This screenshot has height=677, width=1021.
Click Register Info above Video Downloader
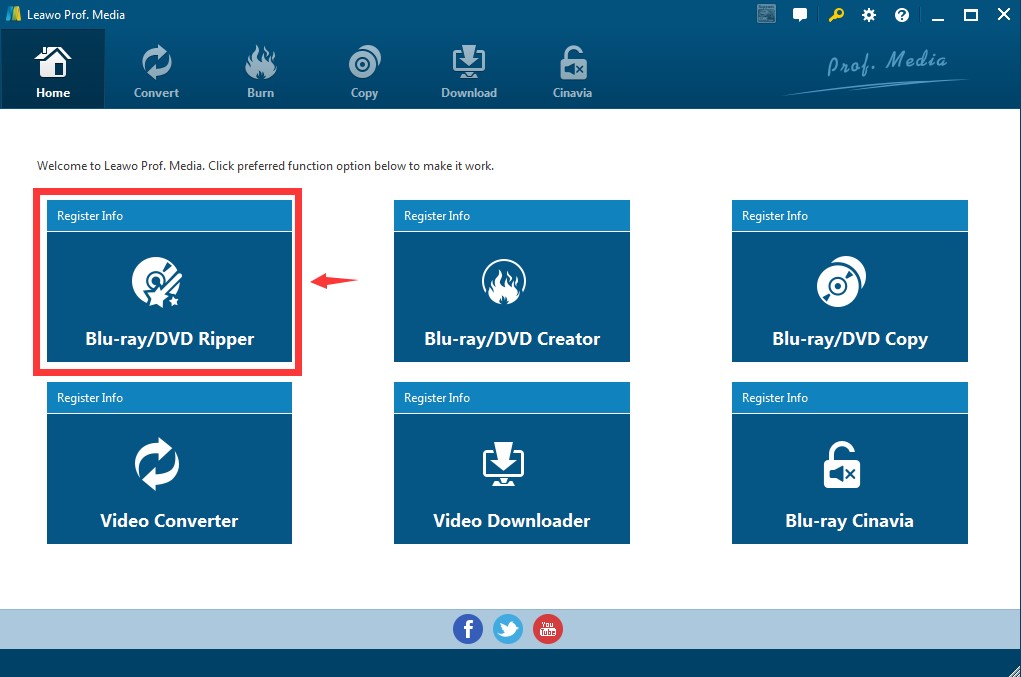click(x=437, y=398)
